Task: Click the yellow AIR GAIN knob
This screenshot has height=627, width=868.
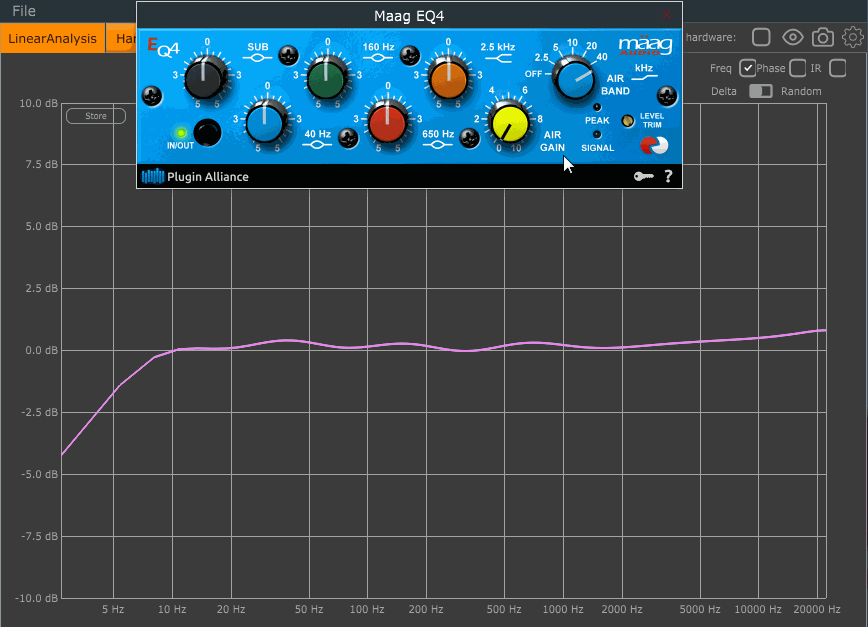Action: click(510, 123)
